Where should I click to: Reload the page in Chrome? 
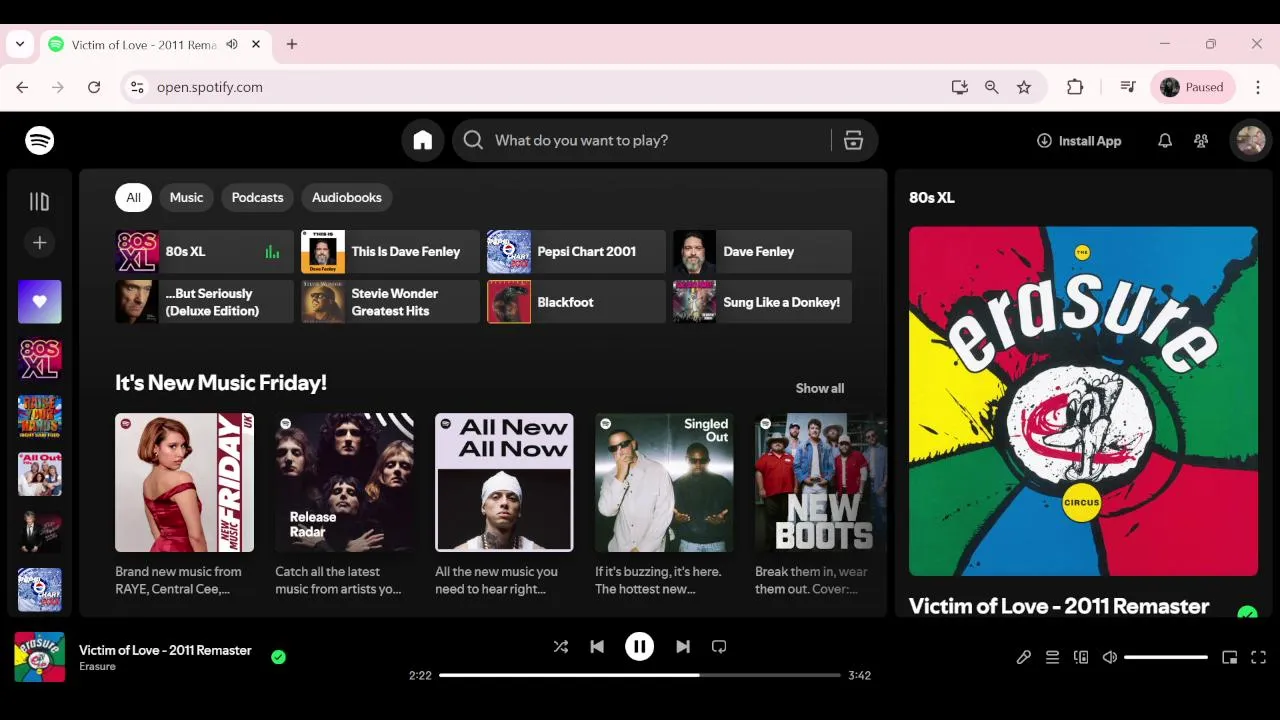point(94,88)
